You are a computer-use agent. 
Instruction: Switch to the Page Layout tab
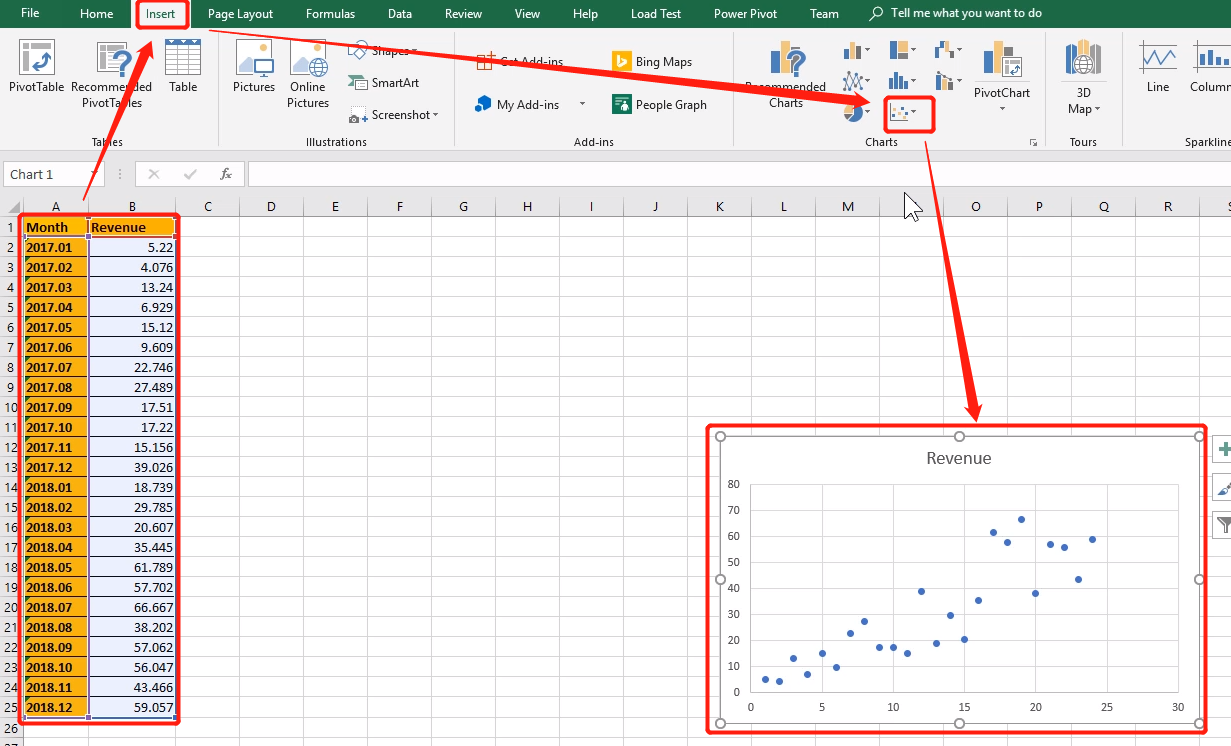[x=240, y=14]
